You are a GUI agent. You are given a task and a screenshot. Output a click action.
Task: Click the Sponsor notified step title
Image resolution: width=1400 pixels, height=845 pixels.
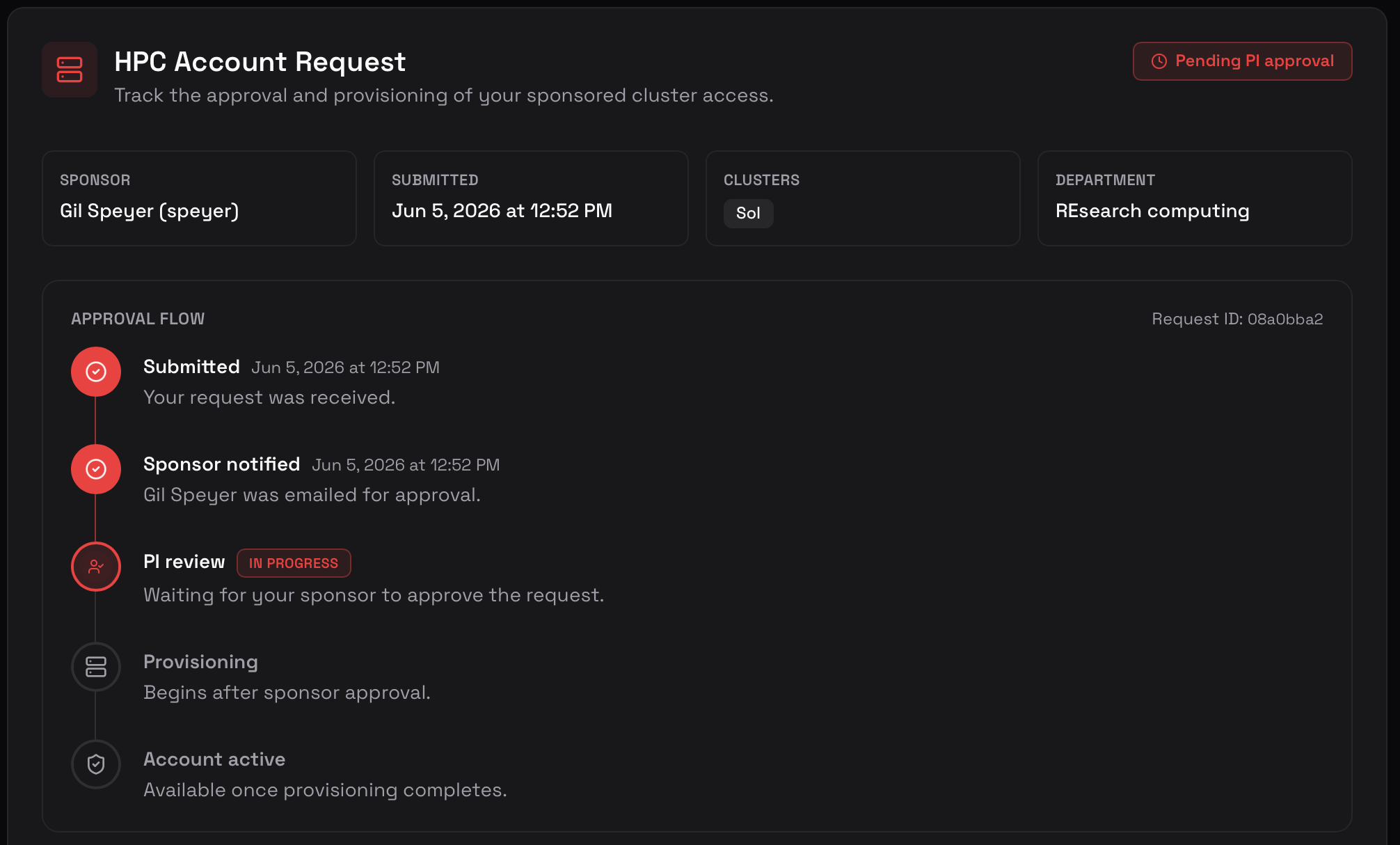coord(221,464)
